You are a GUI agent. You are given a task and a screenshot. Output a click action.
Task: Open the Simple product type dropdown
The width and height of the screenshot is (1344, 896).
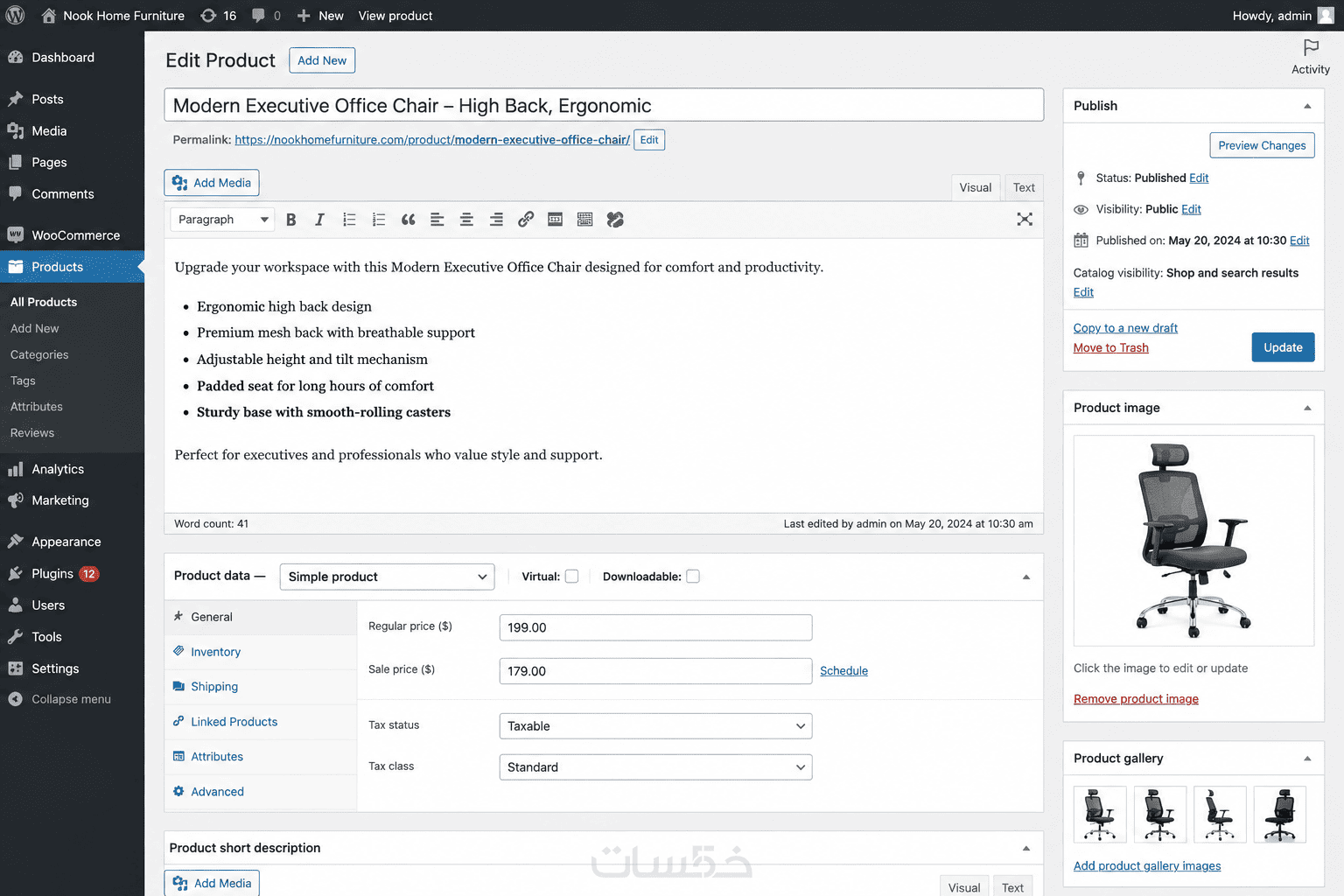point(387,577)
